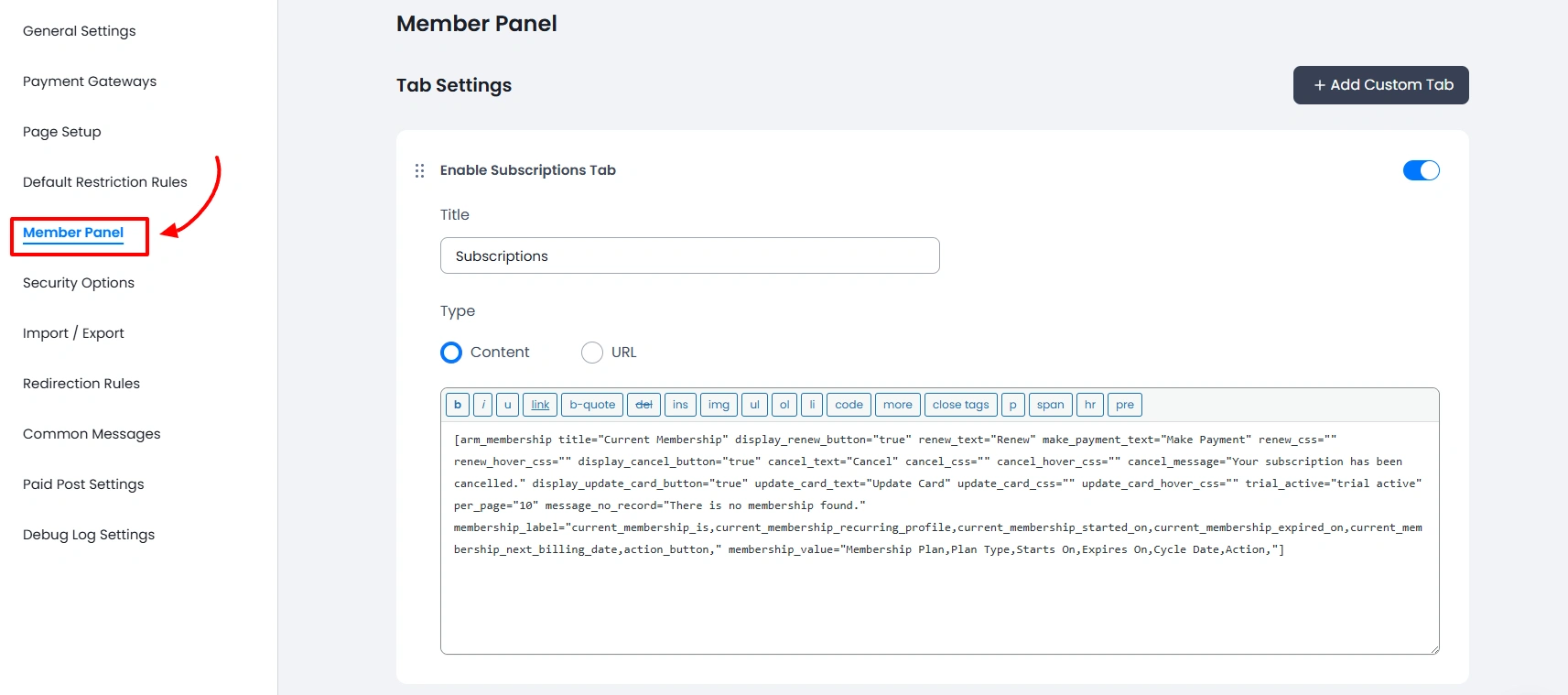
Task: Open the Debug Log Settings link
Action: [88, 534]
